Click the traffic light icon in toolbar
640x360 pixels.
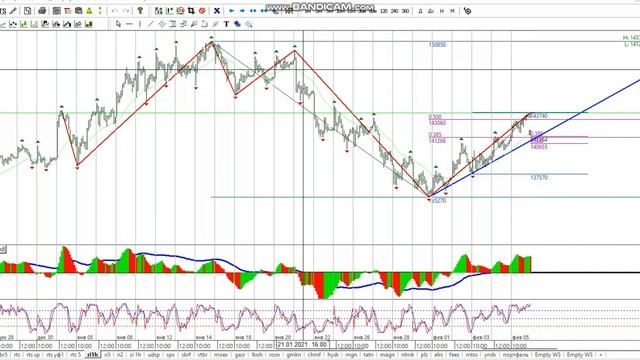100,11
